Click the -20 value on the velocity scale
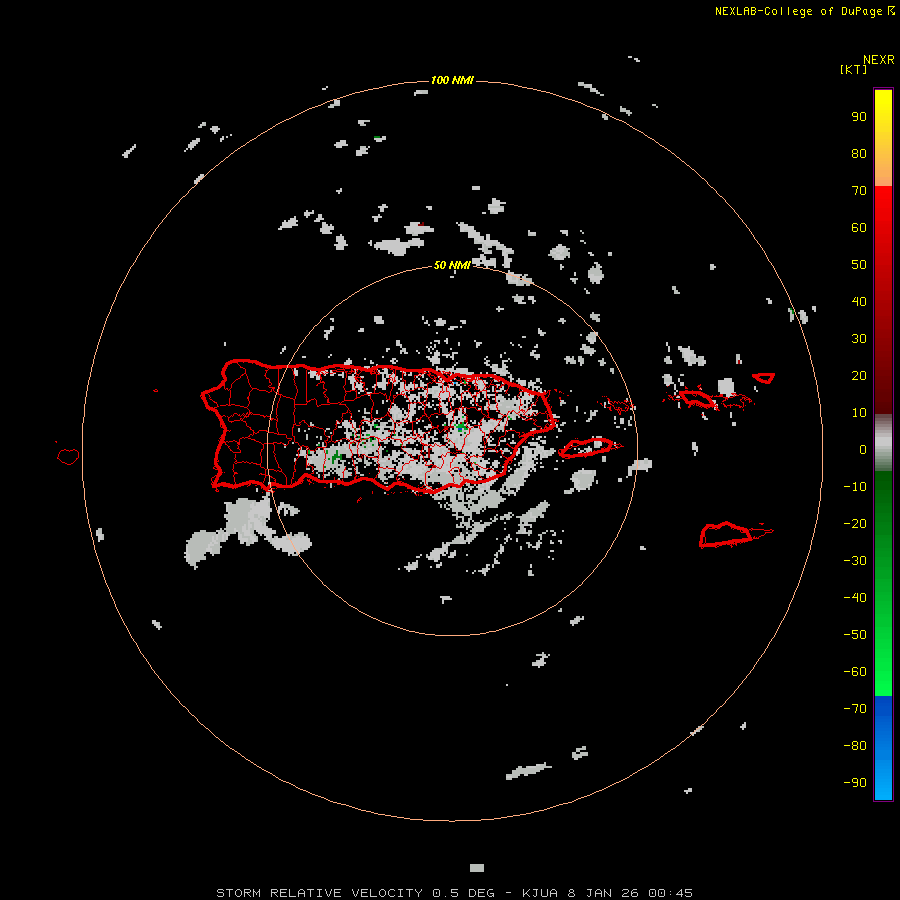 (x=855, y=524)
